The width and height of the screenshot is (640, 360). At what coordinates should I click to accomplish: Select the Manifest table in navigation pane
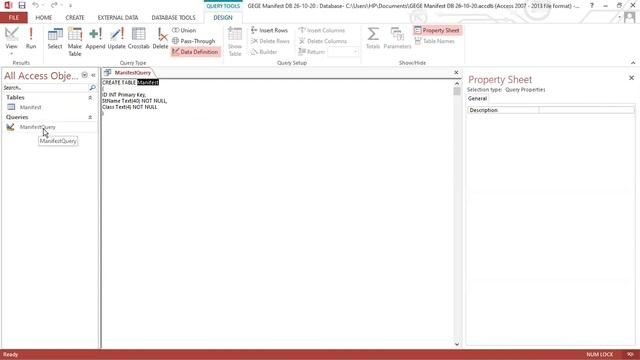coord(30,107)
